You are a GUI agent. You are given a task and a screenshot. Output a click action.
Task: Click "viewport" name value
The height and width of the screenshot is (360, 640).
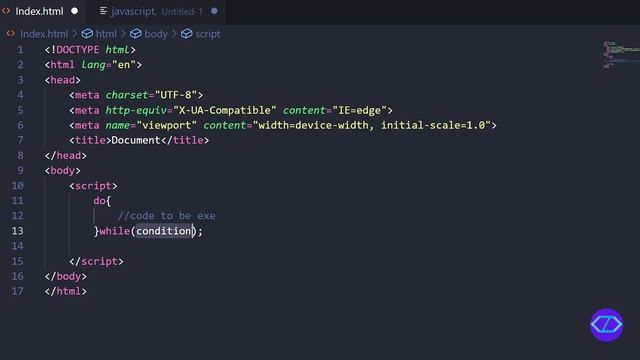167,125
